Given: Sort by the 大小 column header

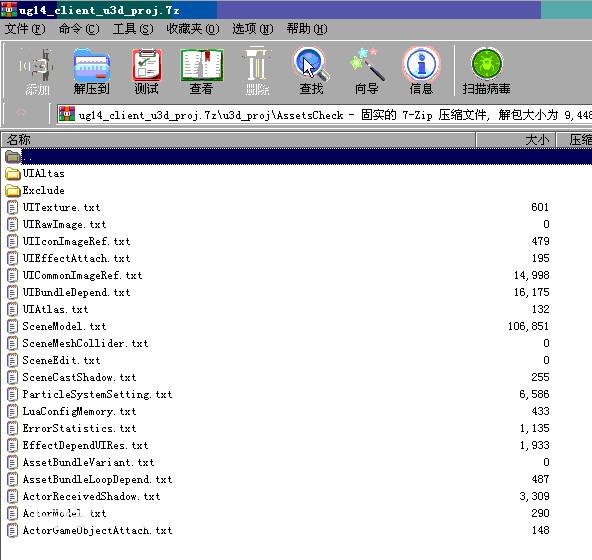Looking at the screenshot, I should [516, 140].
